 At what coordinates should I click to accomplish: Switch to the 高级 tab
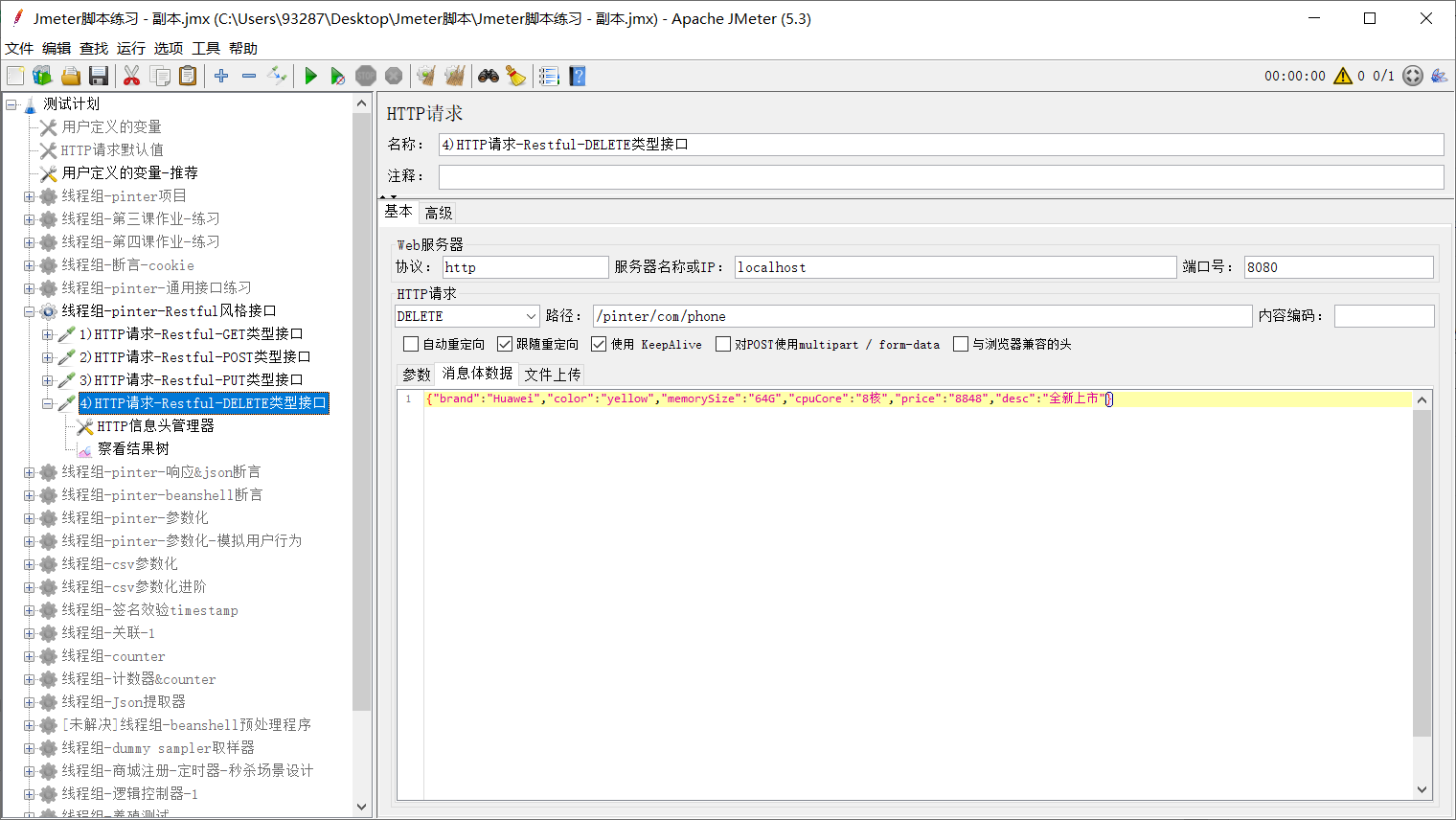tap(439, 213)
